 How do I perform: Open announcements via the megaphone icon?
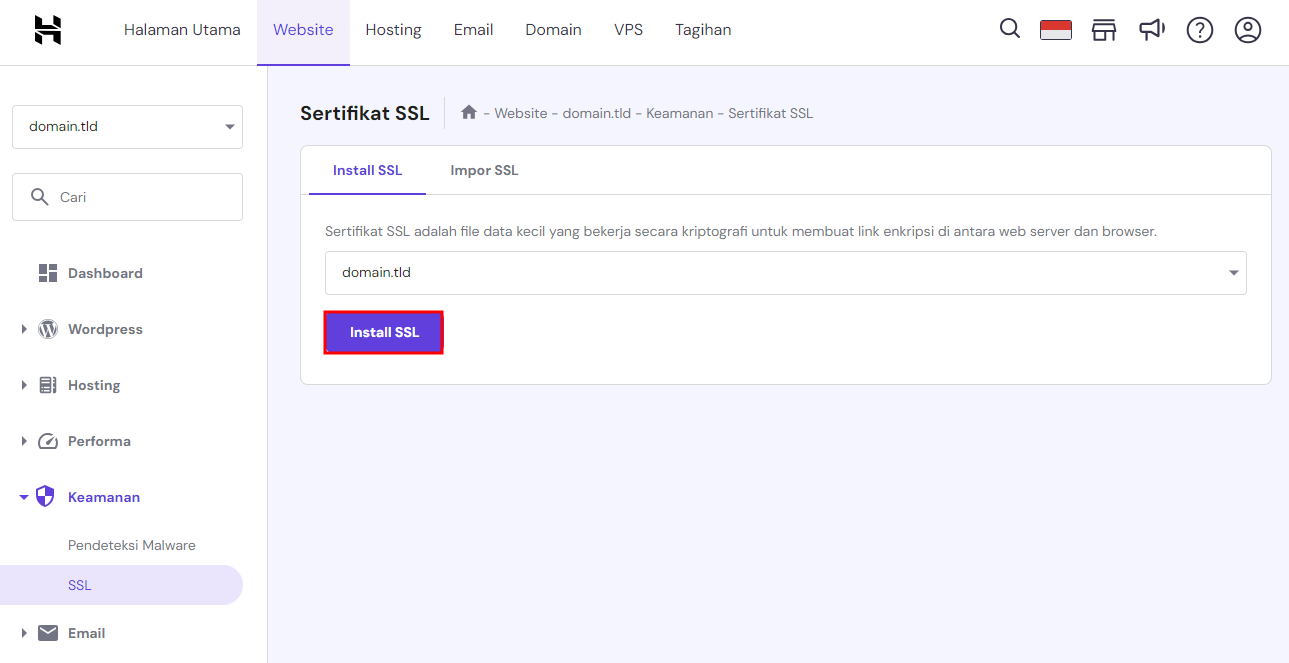click(x=1151, y=30)
